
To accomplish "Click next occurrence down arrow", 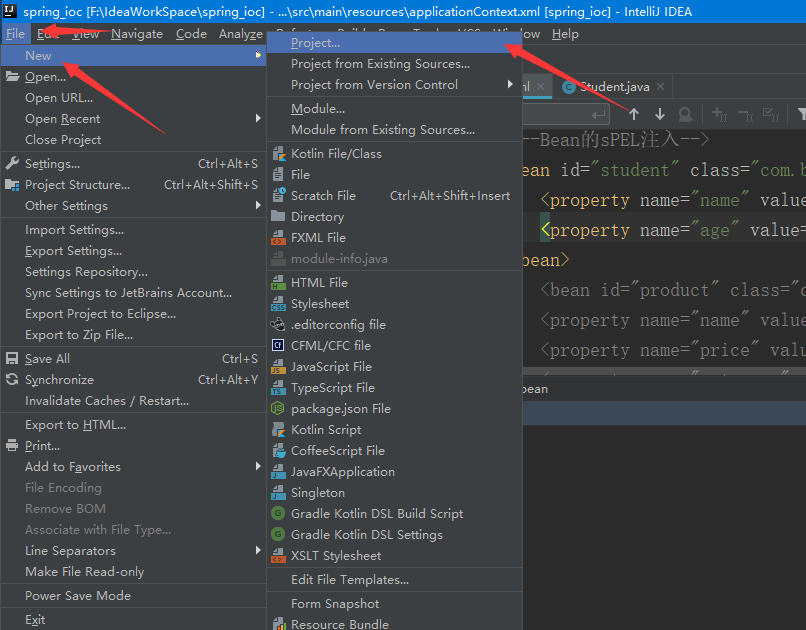I will pos(660,114).
